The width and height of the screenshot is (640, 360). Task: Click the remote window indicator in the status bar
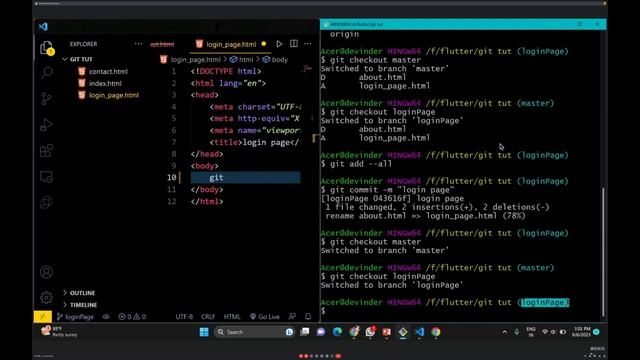point(42,316)
